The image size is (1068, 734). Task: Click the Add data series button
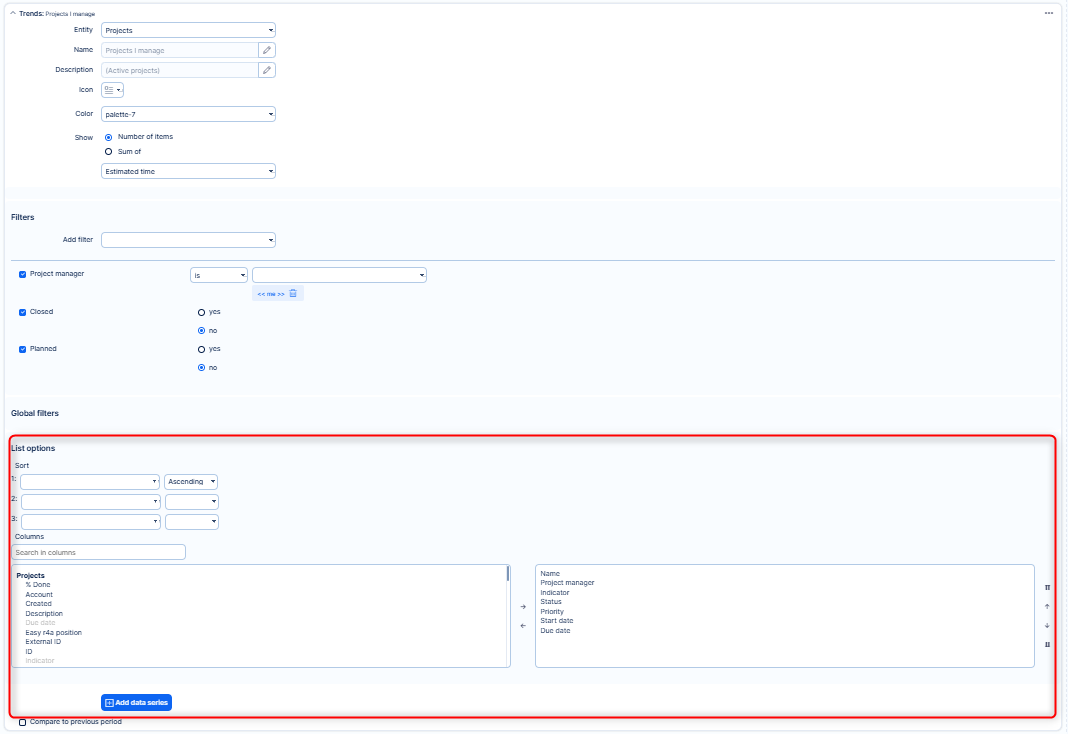pos(136,703)
